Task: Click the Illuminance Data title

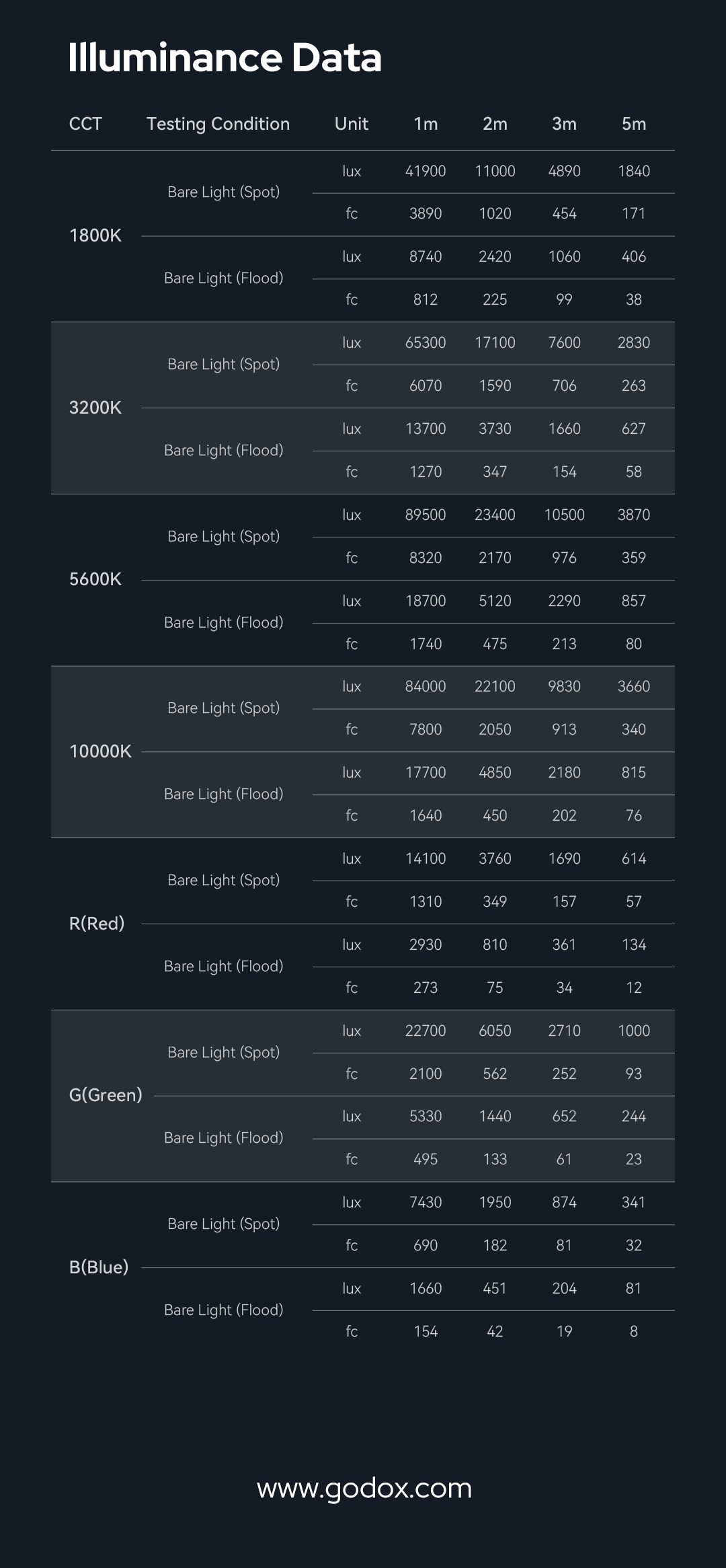Action: click(225, 58)
